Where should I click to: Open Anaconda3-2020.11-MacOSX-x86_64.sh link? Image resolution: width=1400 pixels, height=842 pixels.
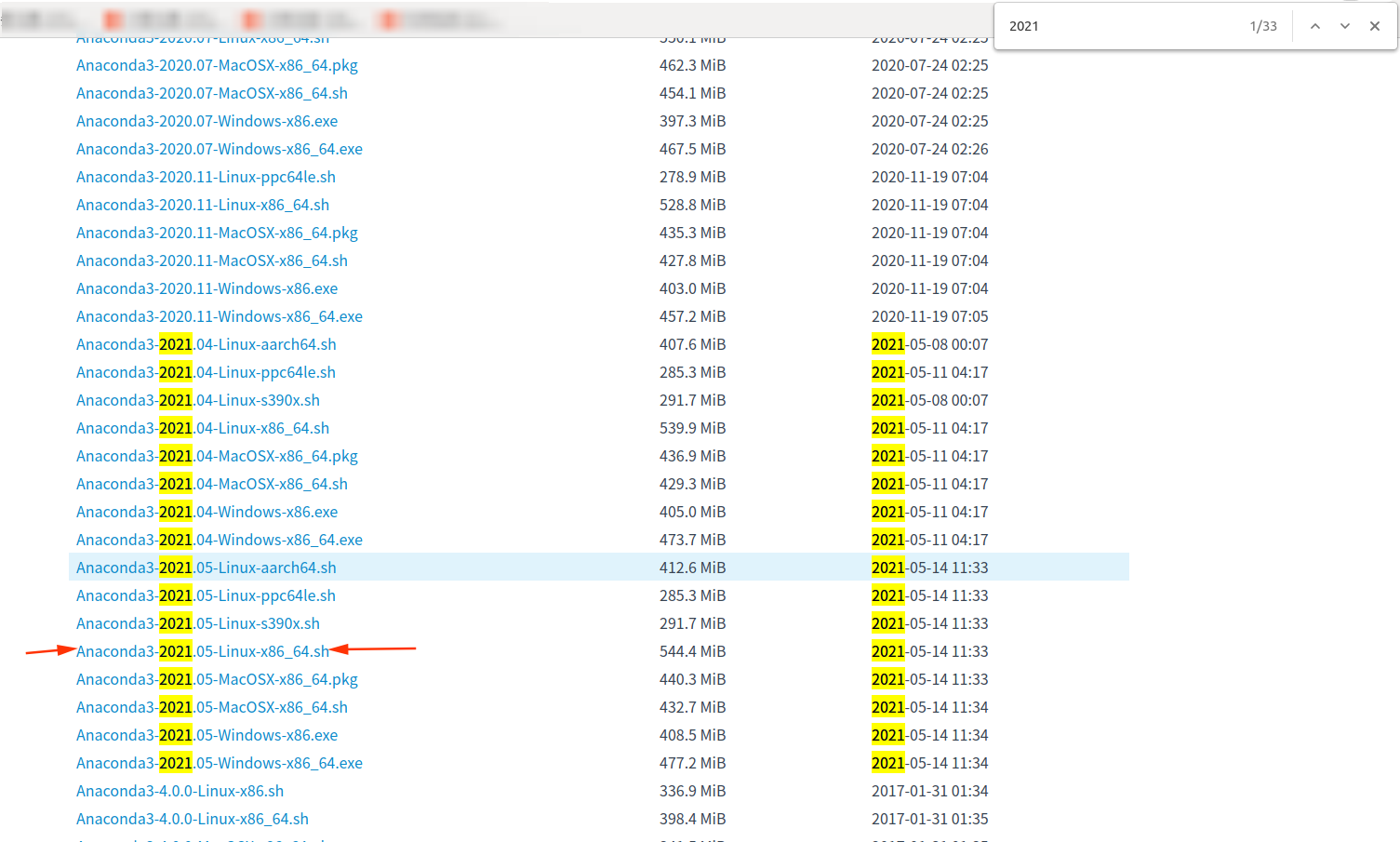coord(212,261)
